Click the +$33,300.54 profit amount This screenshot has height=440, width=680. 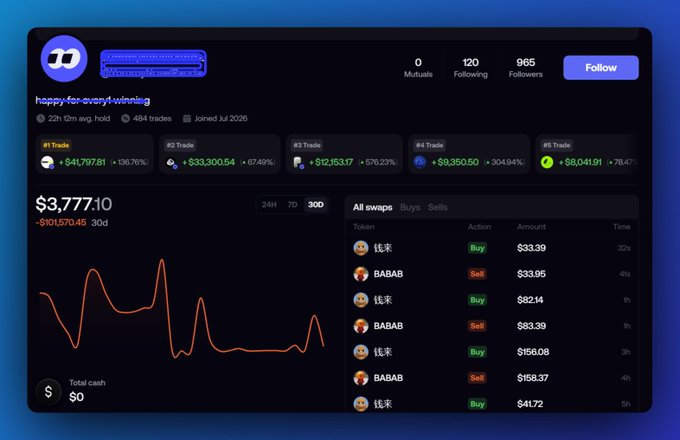[208, 162]
